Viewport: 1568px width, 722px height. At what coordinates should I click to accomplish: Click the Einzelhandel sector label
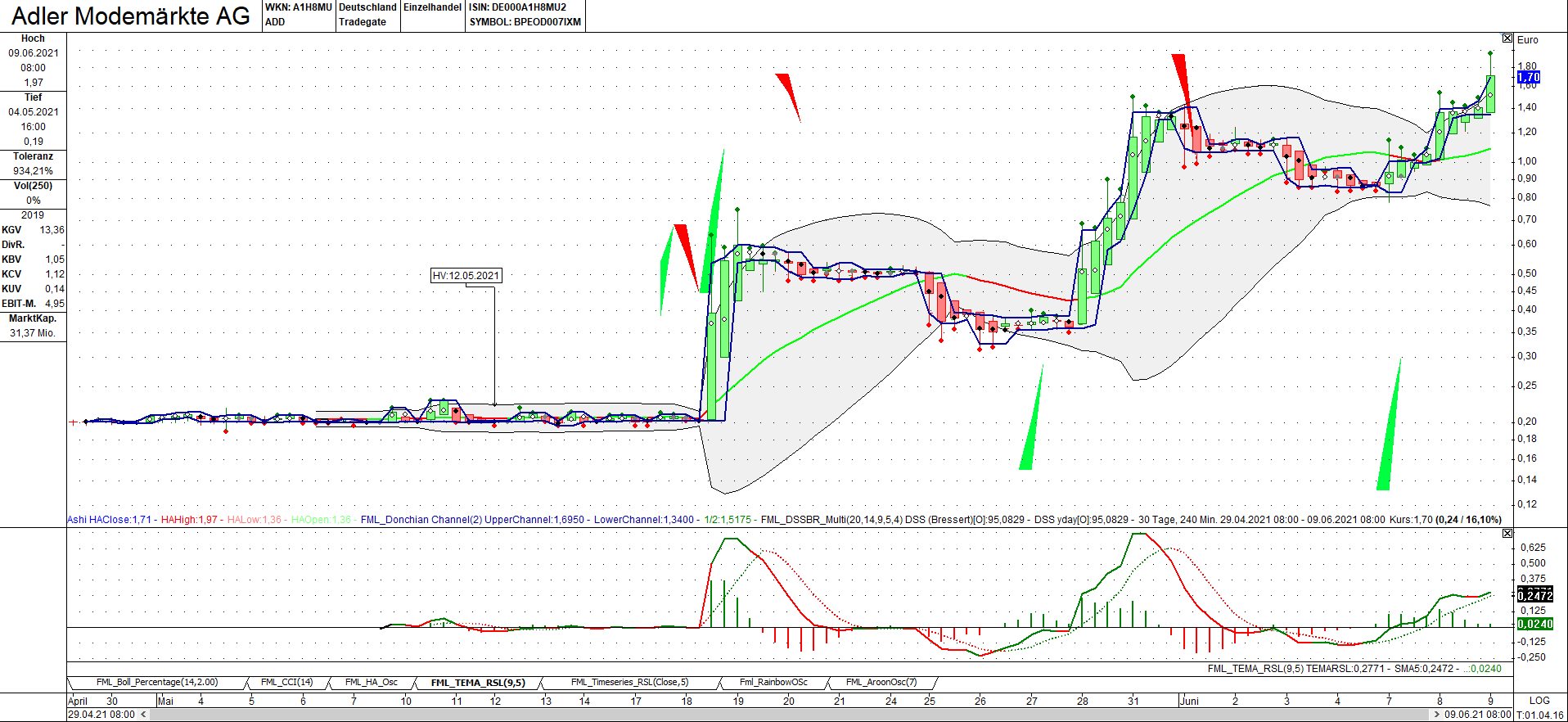432,7
